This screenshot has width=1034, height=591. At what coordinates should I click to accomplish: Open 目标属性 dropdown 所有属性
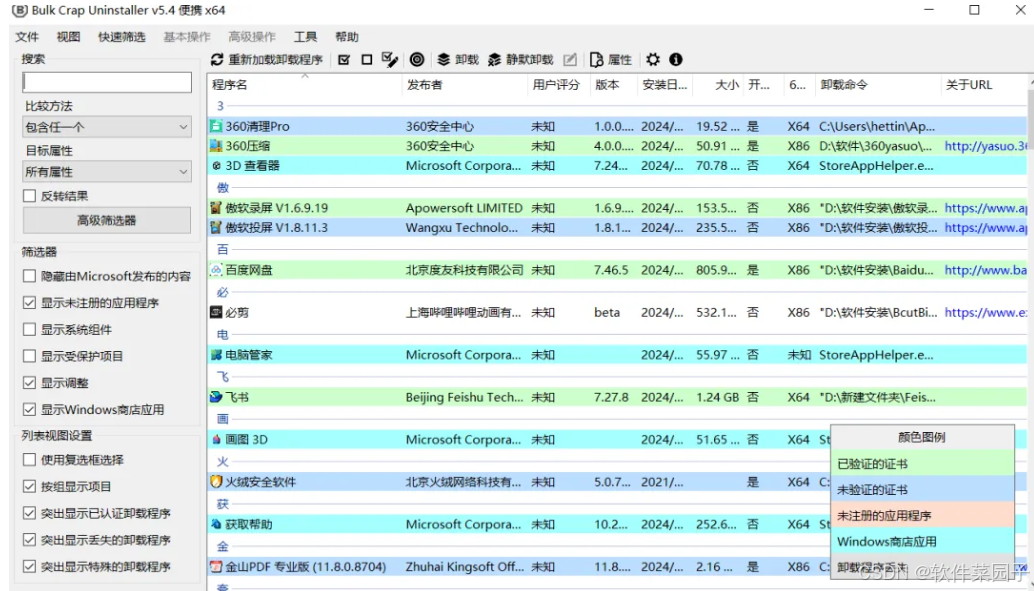coord(107,171)
